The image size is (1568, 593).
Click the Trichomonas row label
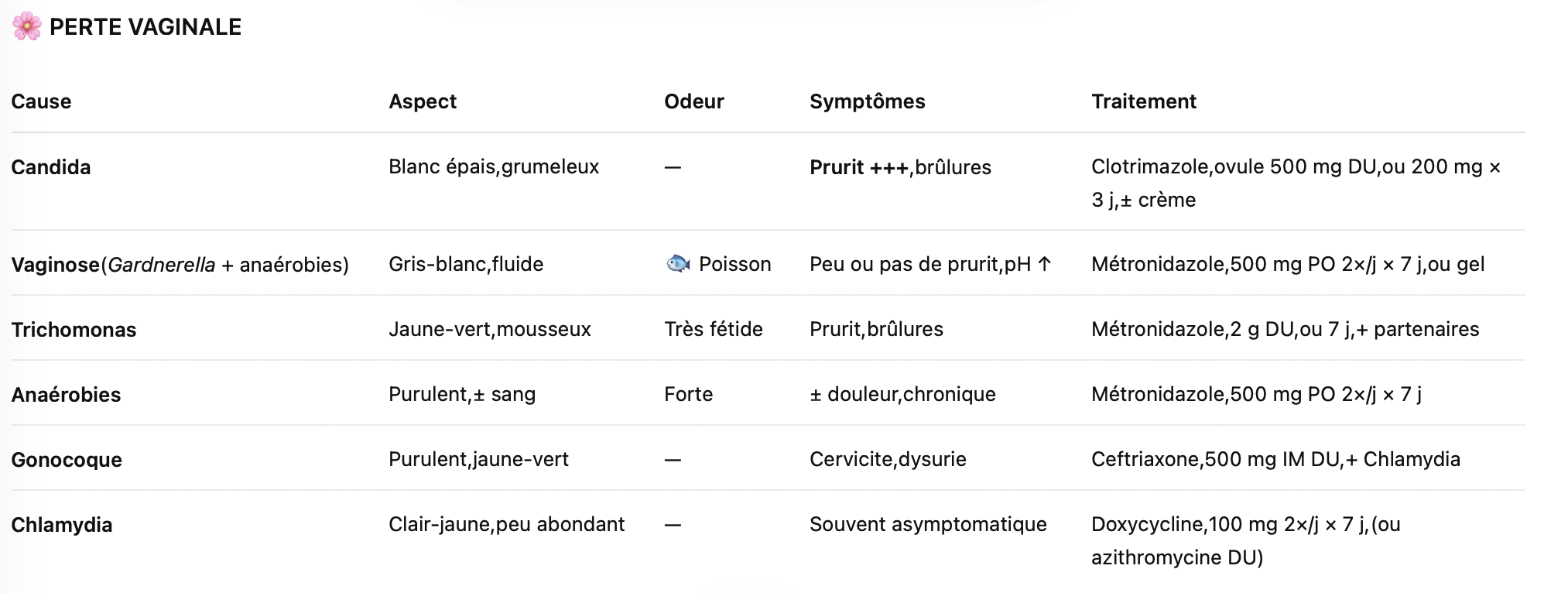click(74, 330)
